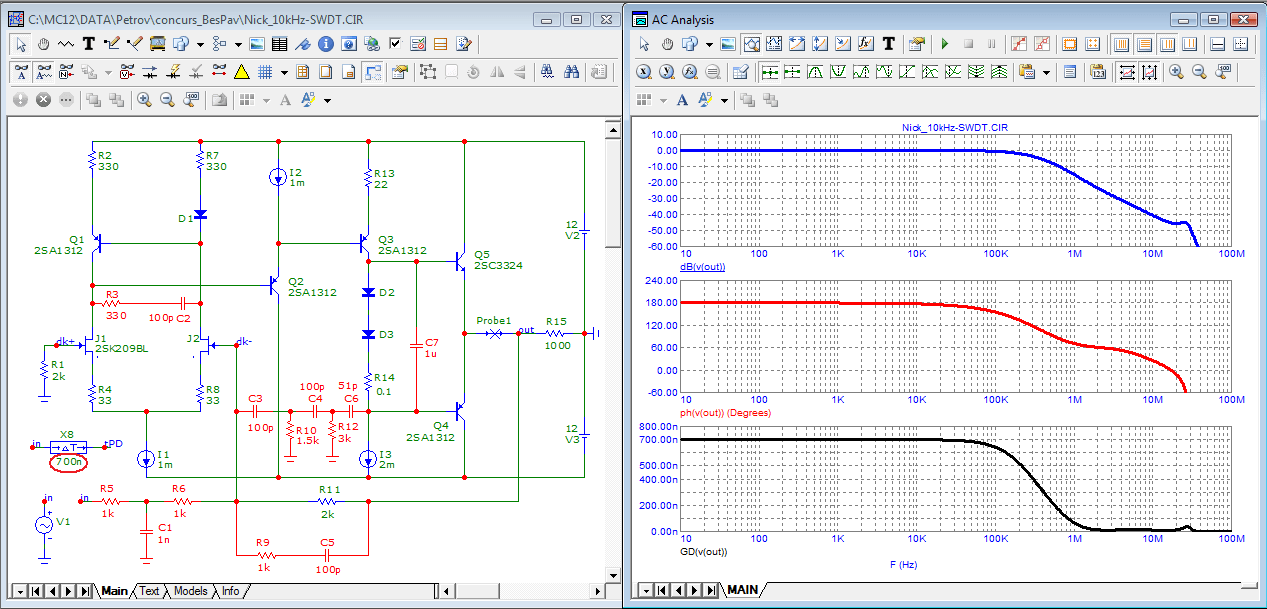
Task: Toggle node voltages display (glasses V icon)
Action: (127, 72)
